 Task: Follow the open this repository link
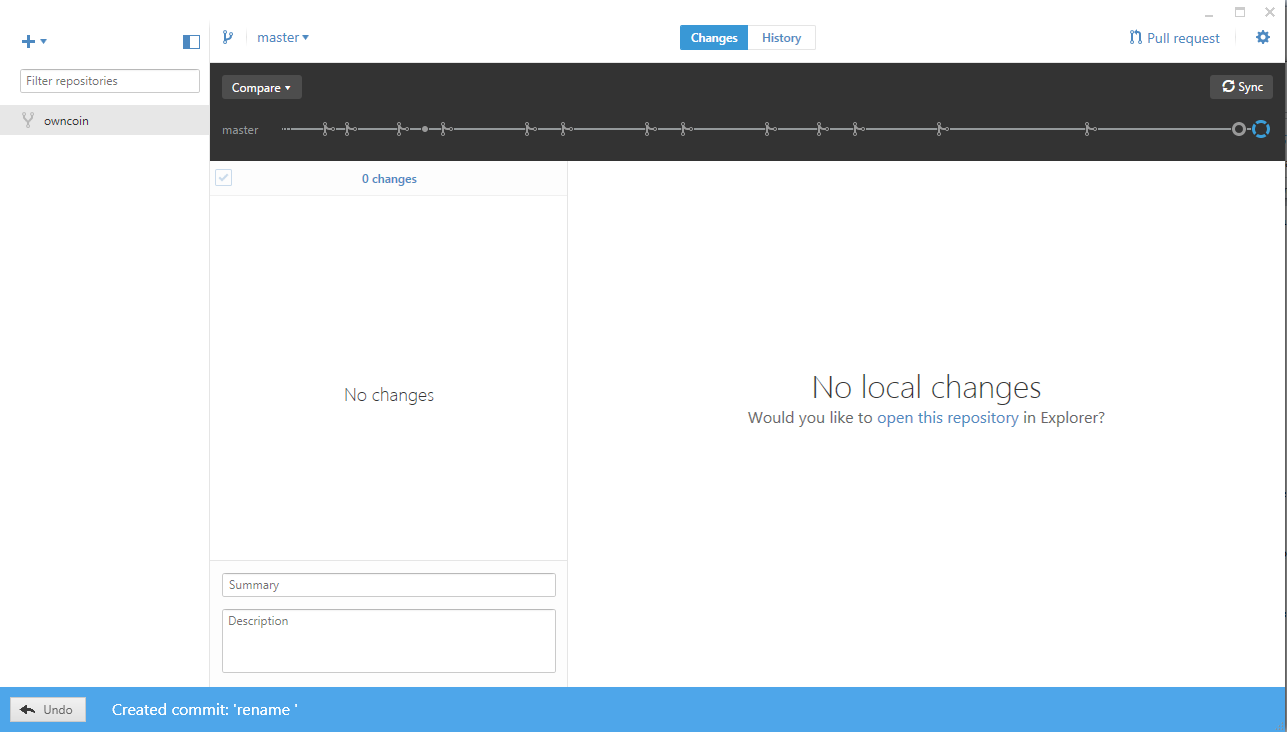click(x=948, y=418)
